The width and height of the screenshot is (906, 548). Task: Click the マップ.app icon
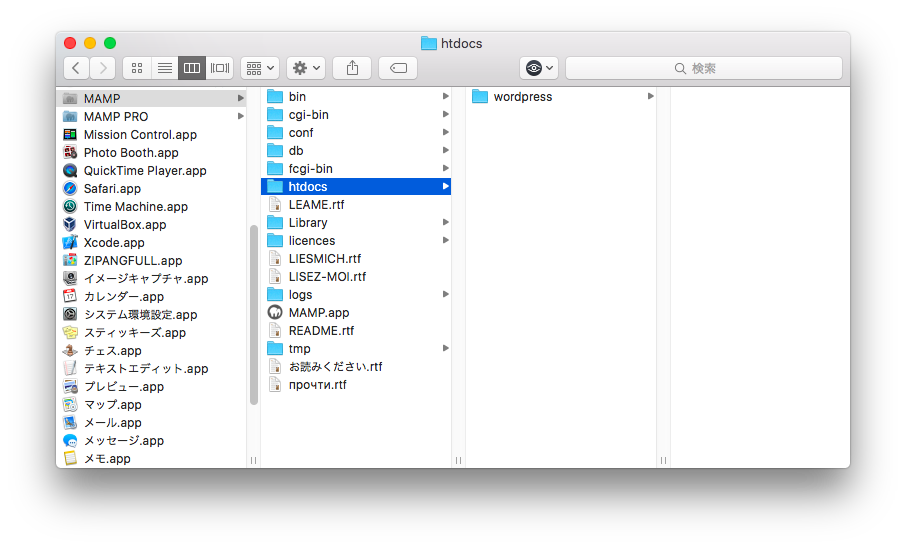point(70,404)
